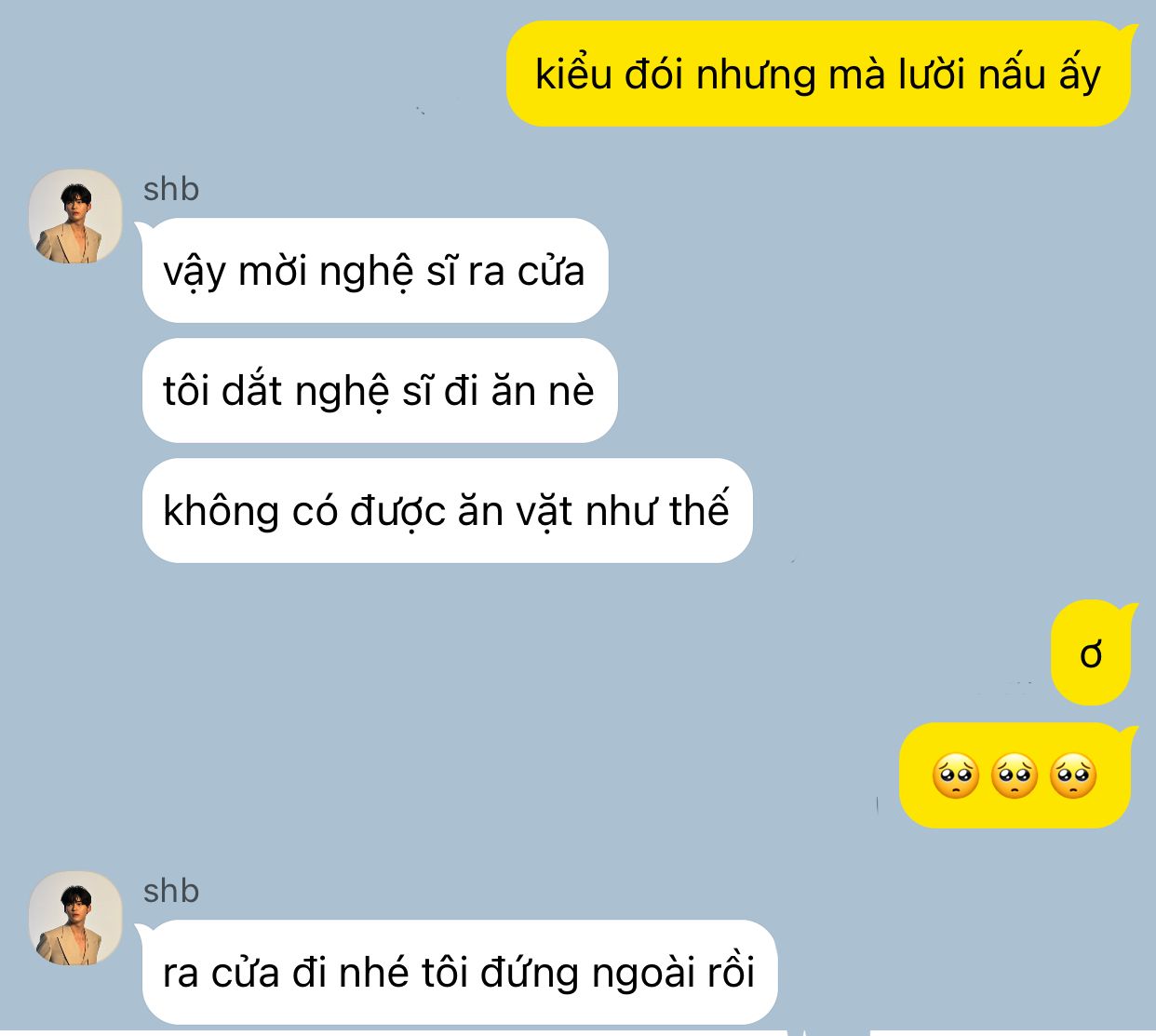Image resolution: width=1156 pixels, height=1036 pixels.
Task: Select message 'vậy mời nghệ sĩ ra cửa'
Action: (x=375, y=271)
